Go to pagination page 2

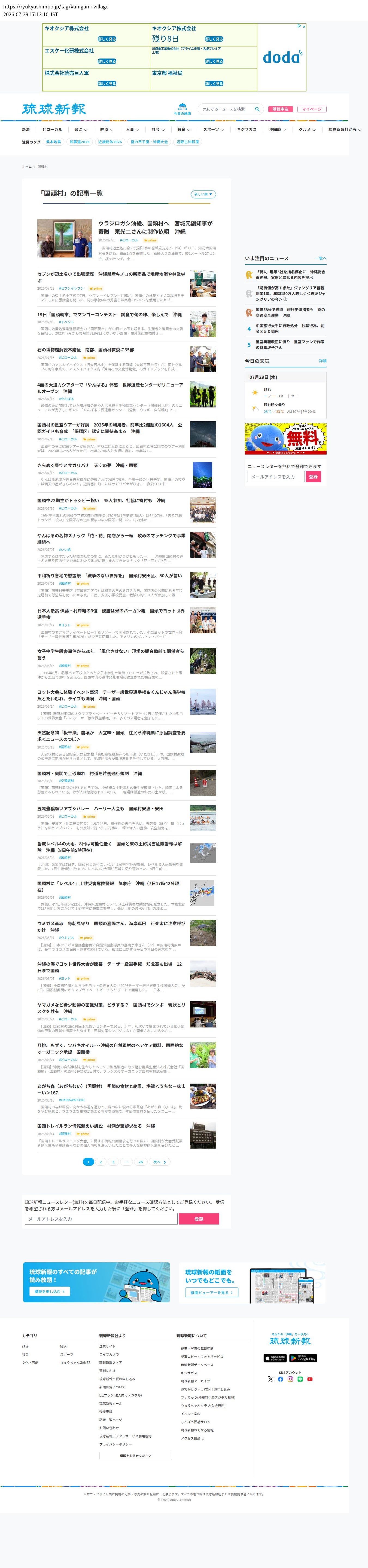[x=101, y=1162]
